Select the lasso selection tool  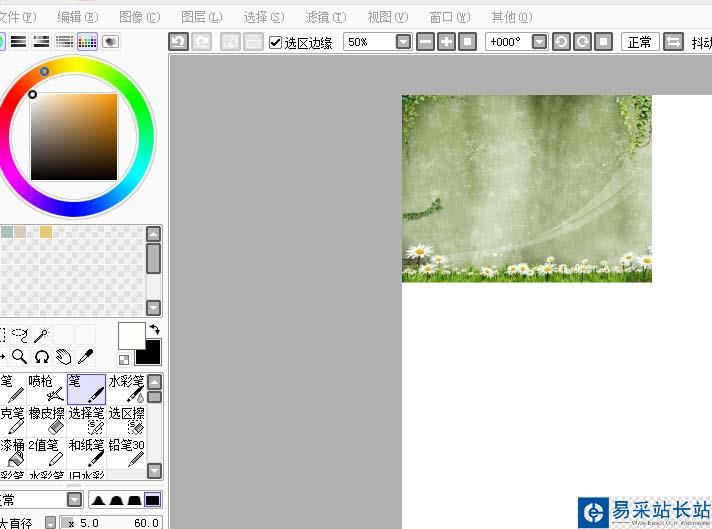coord(20,335)
